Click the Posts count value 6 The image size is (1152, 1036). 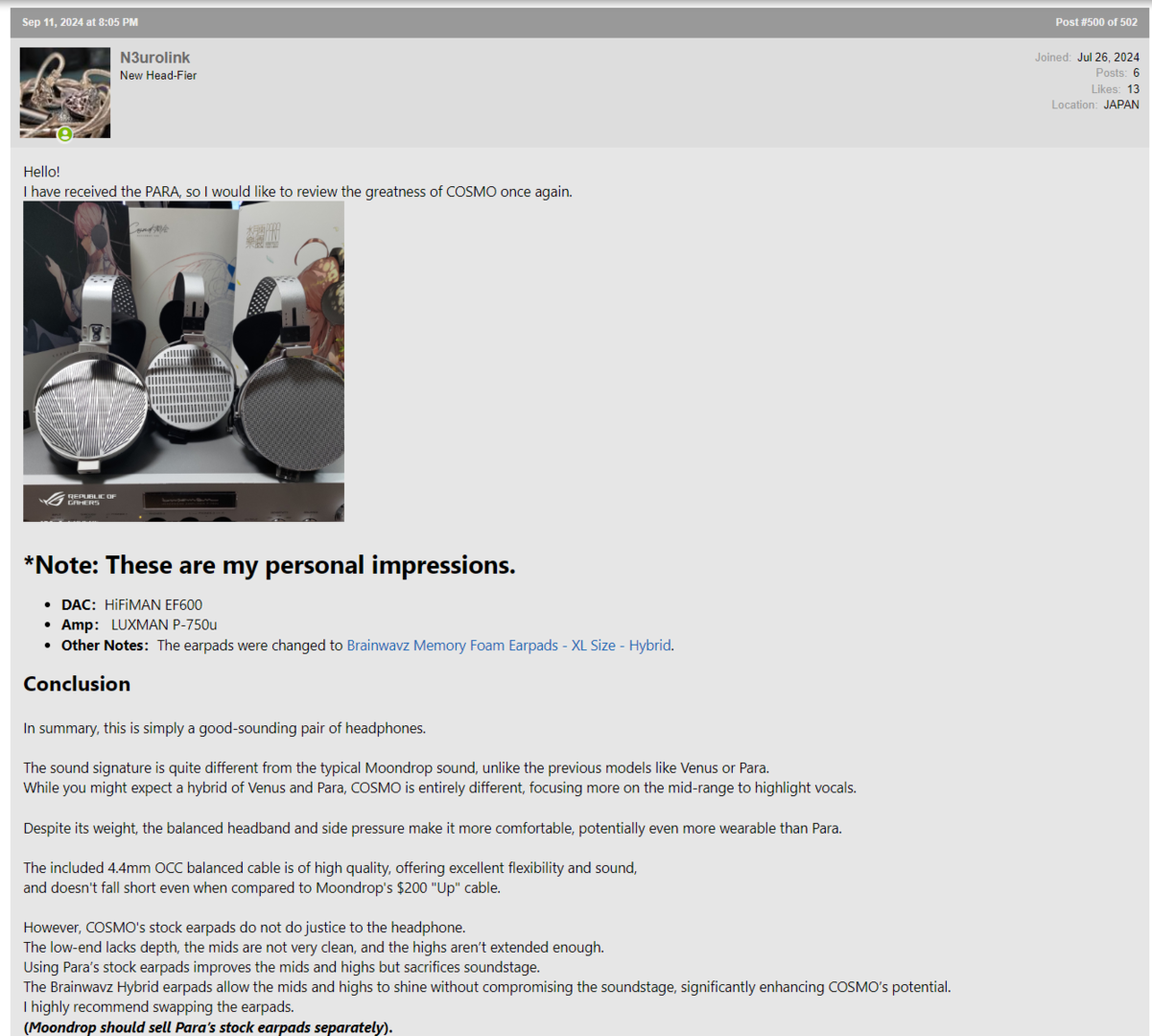click(x=1136, y=73)
